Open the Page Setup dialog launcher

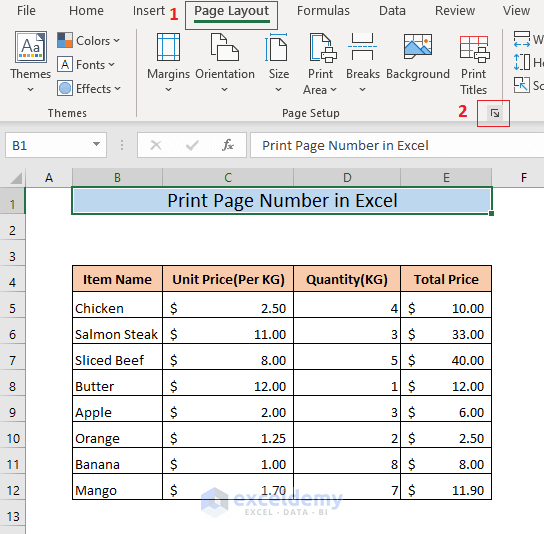pyautogui.click(x=495, y=113)
